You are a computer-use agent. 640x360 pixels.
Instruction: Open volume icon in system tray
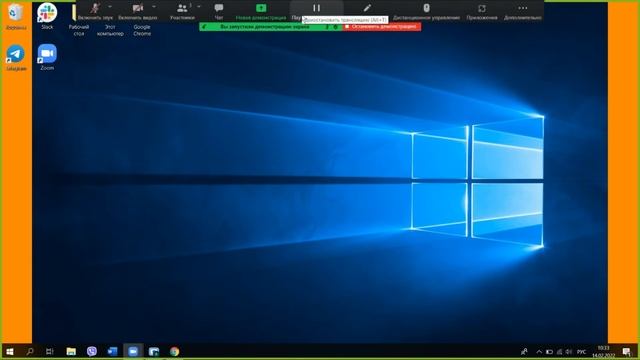pos(569,351)
